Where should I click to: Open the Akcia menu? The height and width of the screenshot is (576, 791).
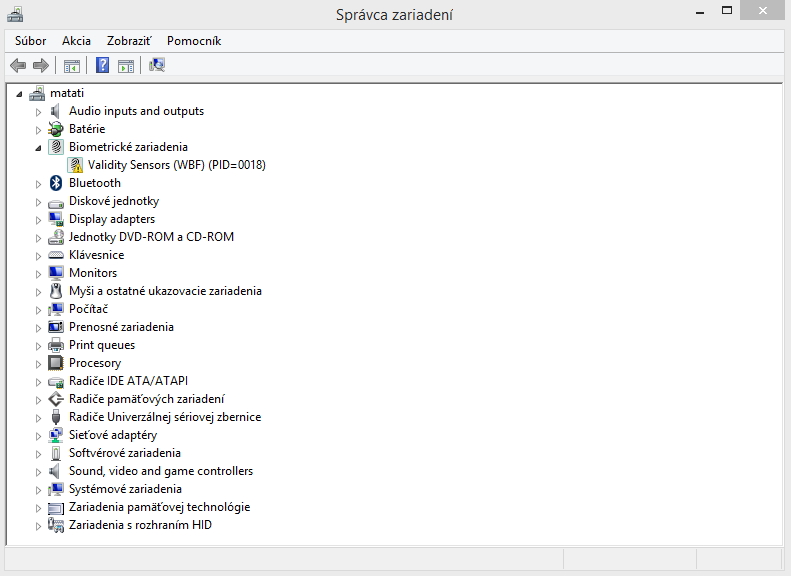pyautogui.click(x=76, y=41)
